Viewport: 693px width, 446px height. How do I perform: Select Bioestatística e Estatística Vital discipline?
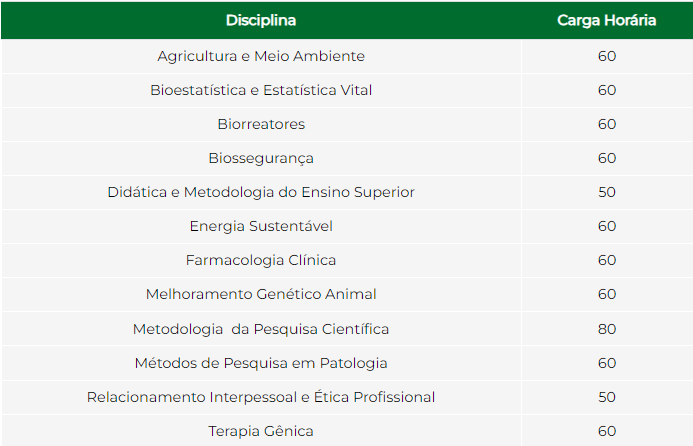click(x=261, y=90)
